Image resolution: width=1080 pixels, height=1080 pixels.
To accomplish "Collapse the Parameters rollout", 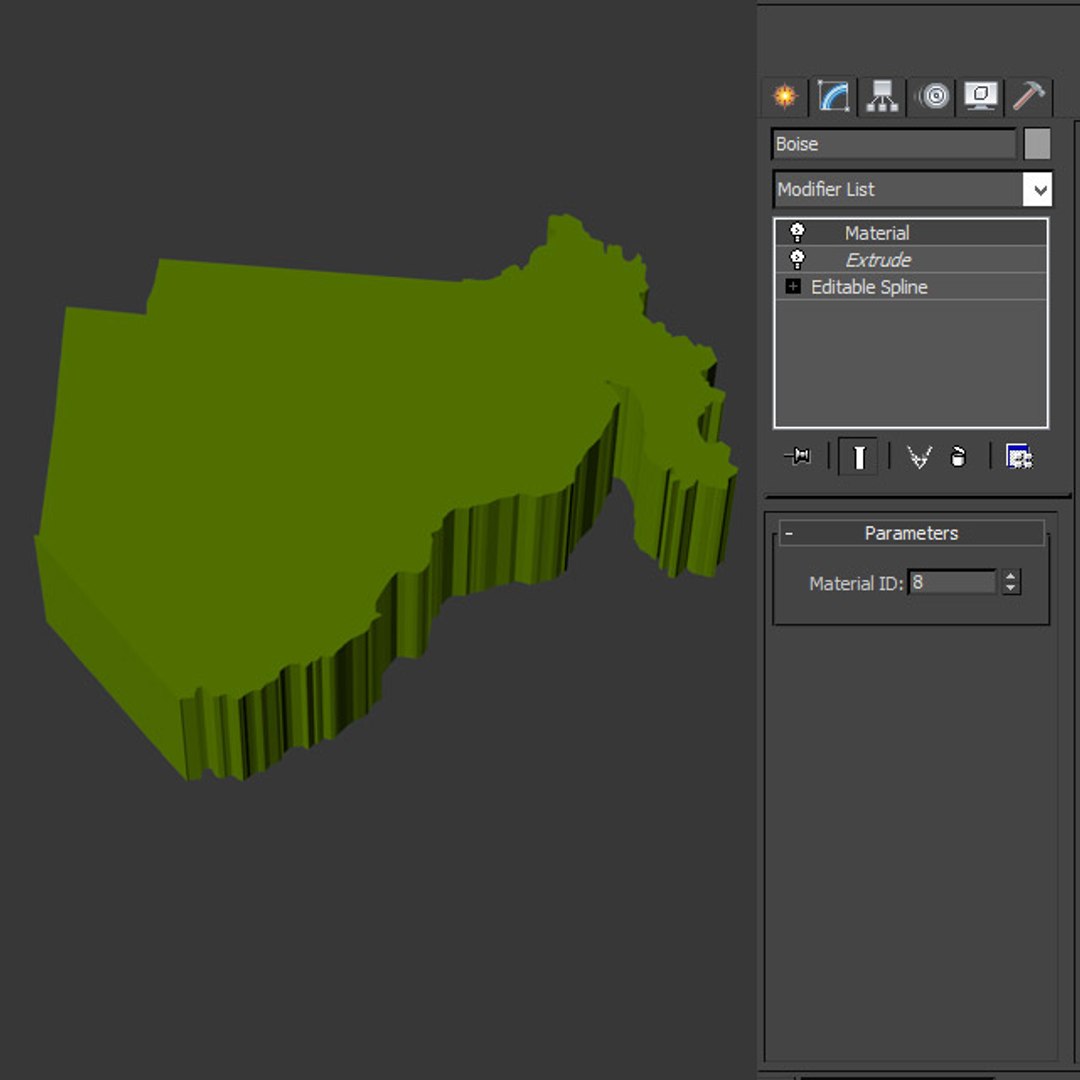I will [911, 533].
